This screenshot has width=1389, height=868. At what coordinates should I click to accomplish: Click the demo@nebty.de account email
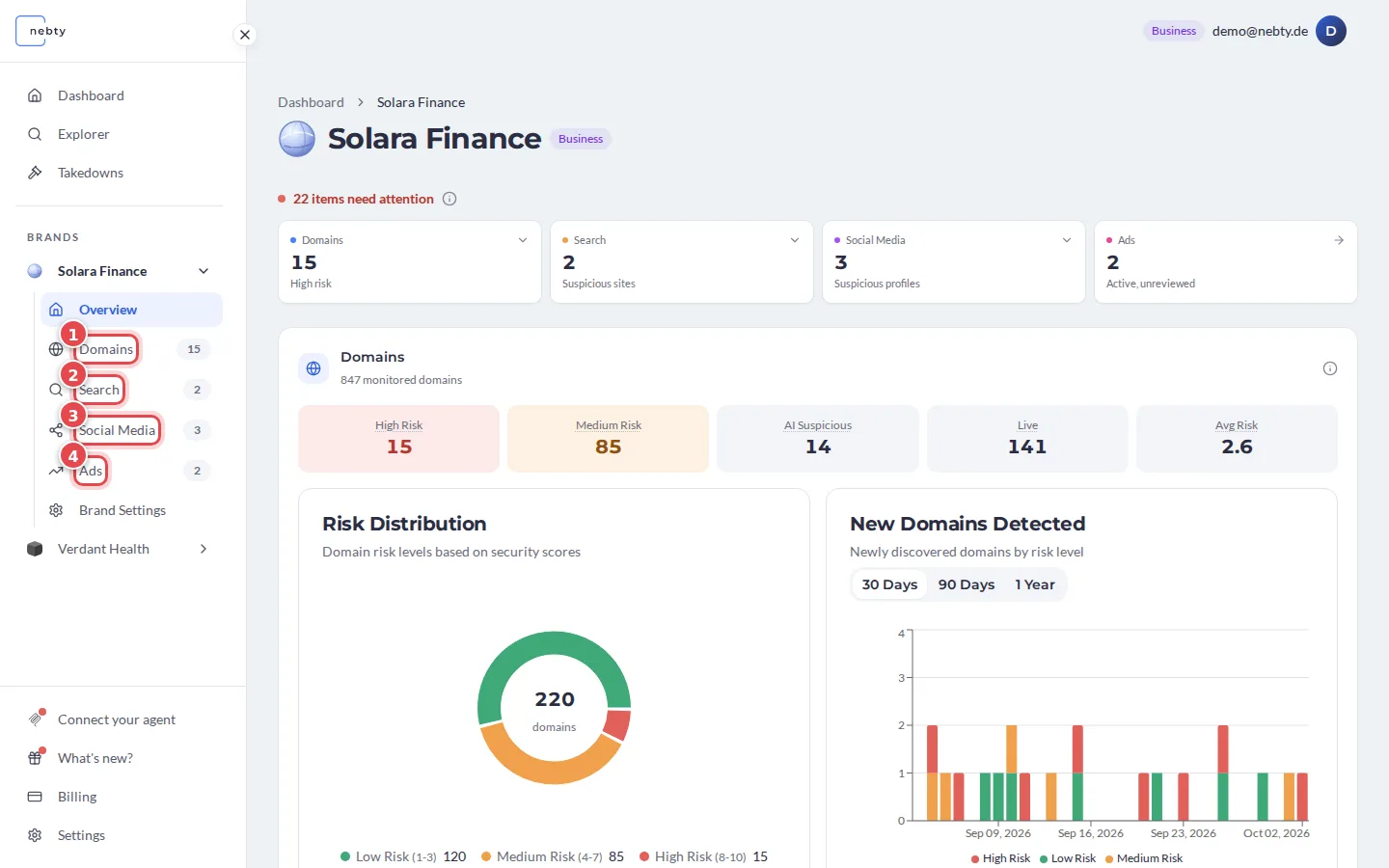coord(1260,31)
